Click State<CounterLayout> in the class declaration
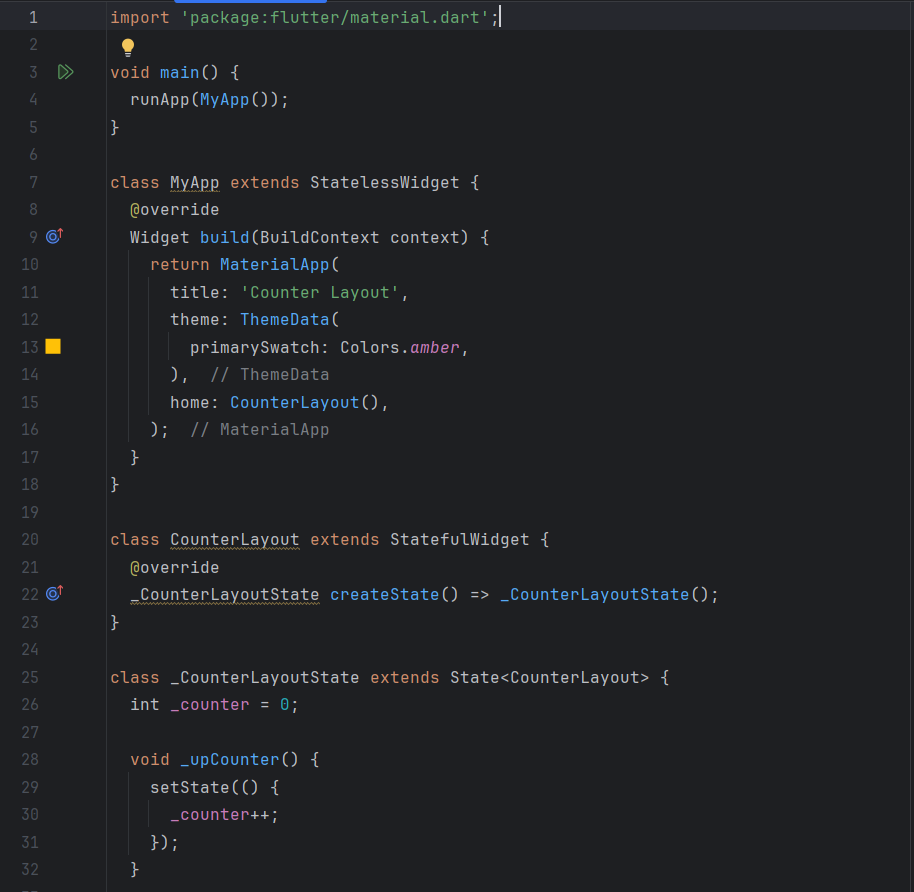914x892 pixels. [550, 677]
